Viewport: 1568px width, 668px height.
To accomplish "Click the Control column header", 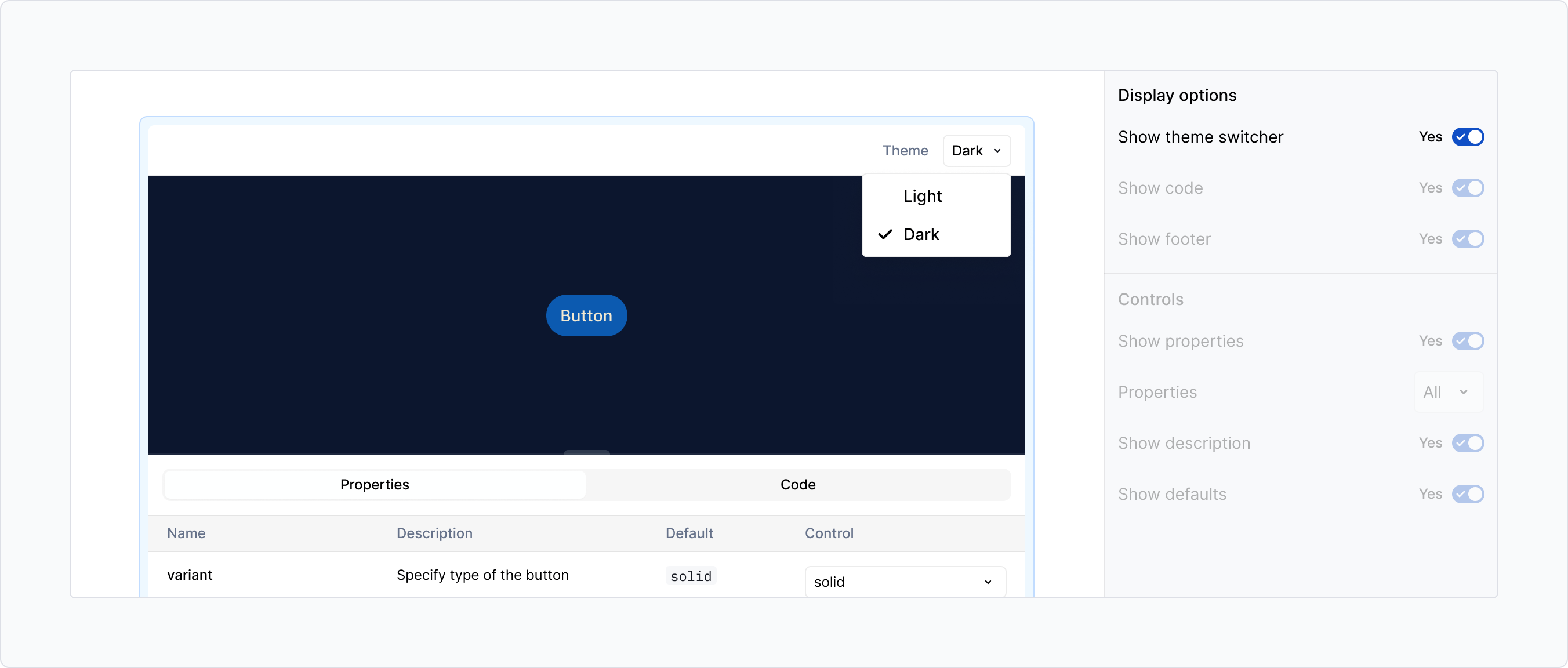I will [x=829, y=533].
